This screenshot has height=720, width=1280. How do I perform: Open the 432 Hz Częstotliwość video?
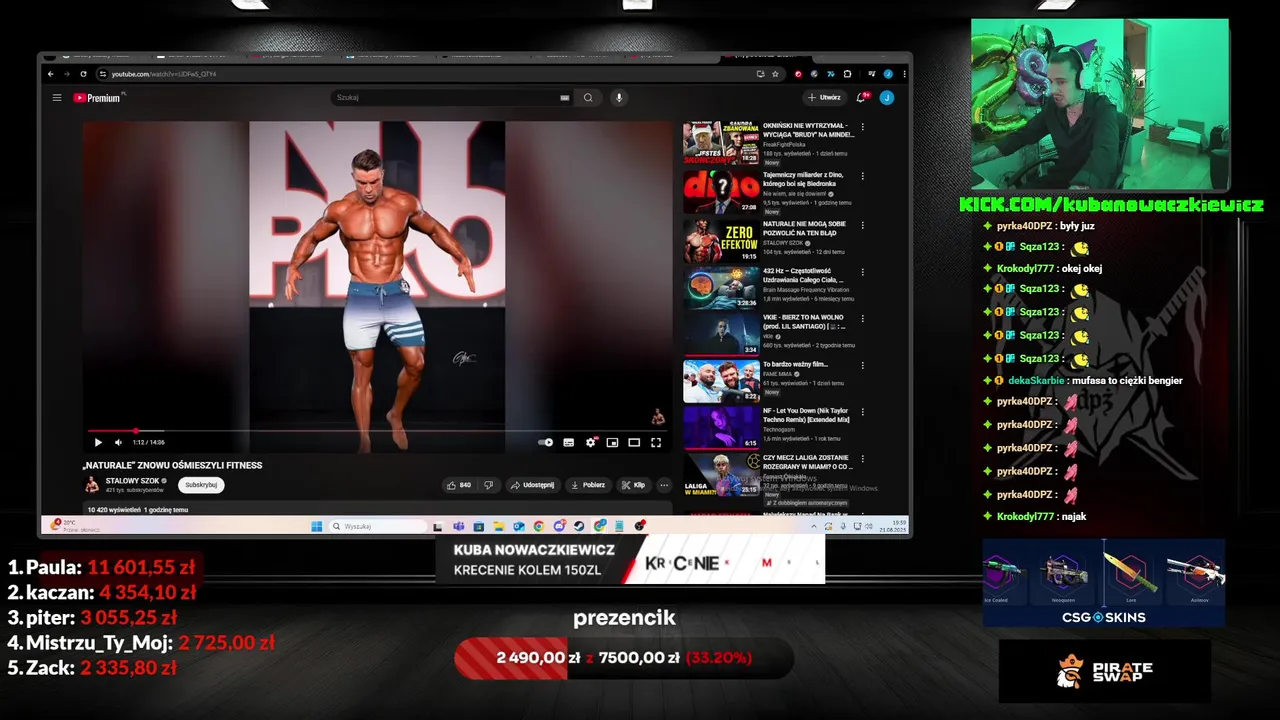pos(721,288)
